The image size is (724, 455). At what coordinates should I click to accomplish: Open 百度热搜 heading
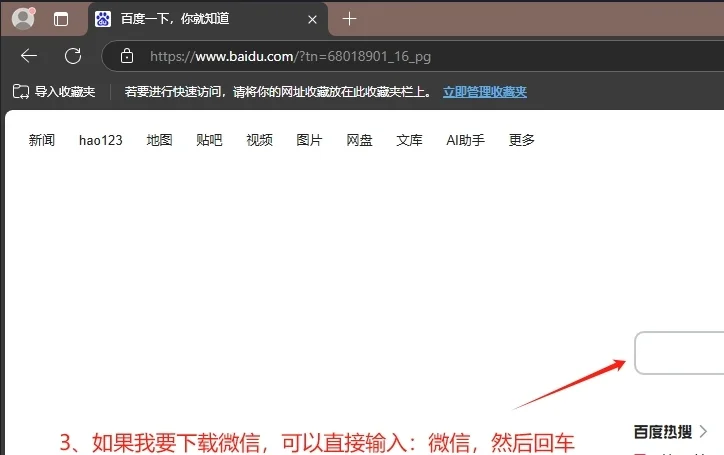click(x=663, y=432)
